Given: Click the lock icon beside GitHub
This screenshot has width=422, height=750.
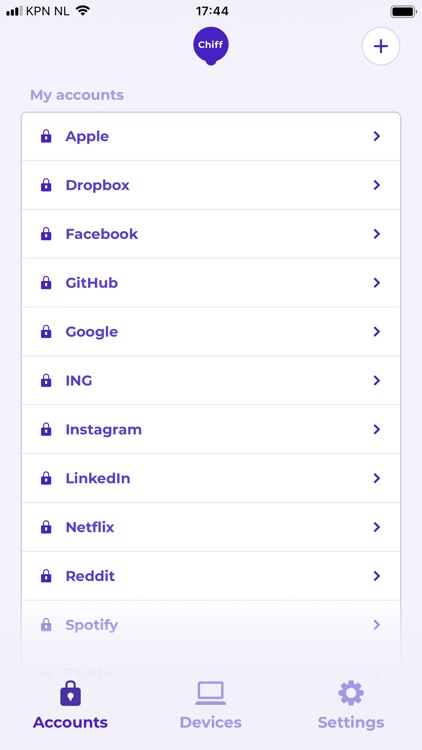Looking at the screenshot, I should tap(46, 283).
